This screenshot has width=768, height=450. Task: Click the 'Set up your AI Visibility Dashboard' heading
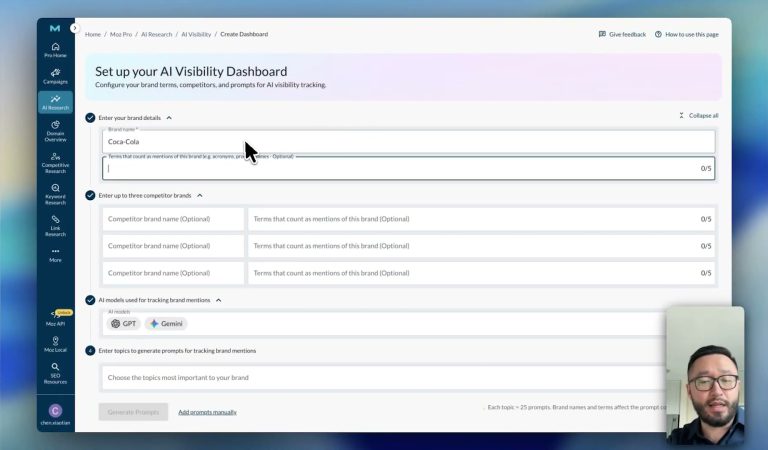[191, 71]
